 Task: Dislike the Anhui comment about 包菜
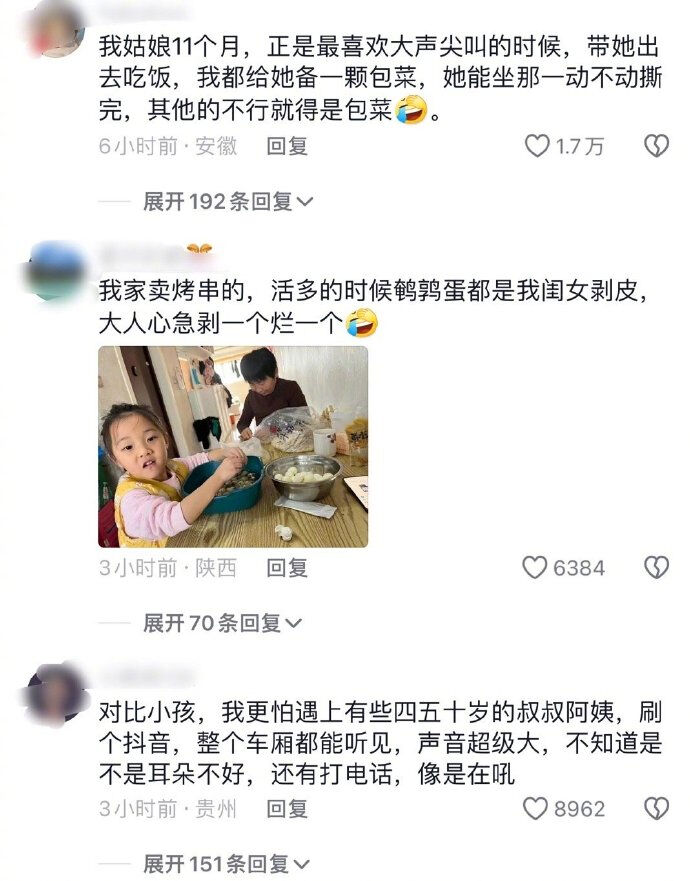pos(656,146)
